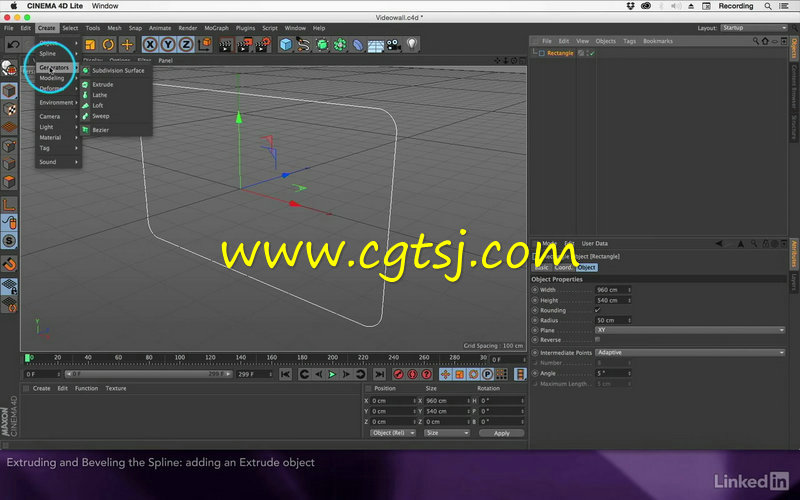This screenshot has width=800, height=500.
Task: Click the coordinate system cube icon
Action: click(205, 45)
